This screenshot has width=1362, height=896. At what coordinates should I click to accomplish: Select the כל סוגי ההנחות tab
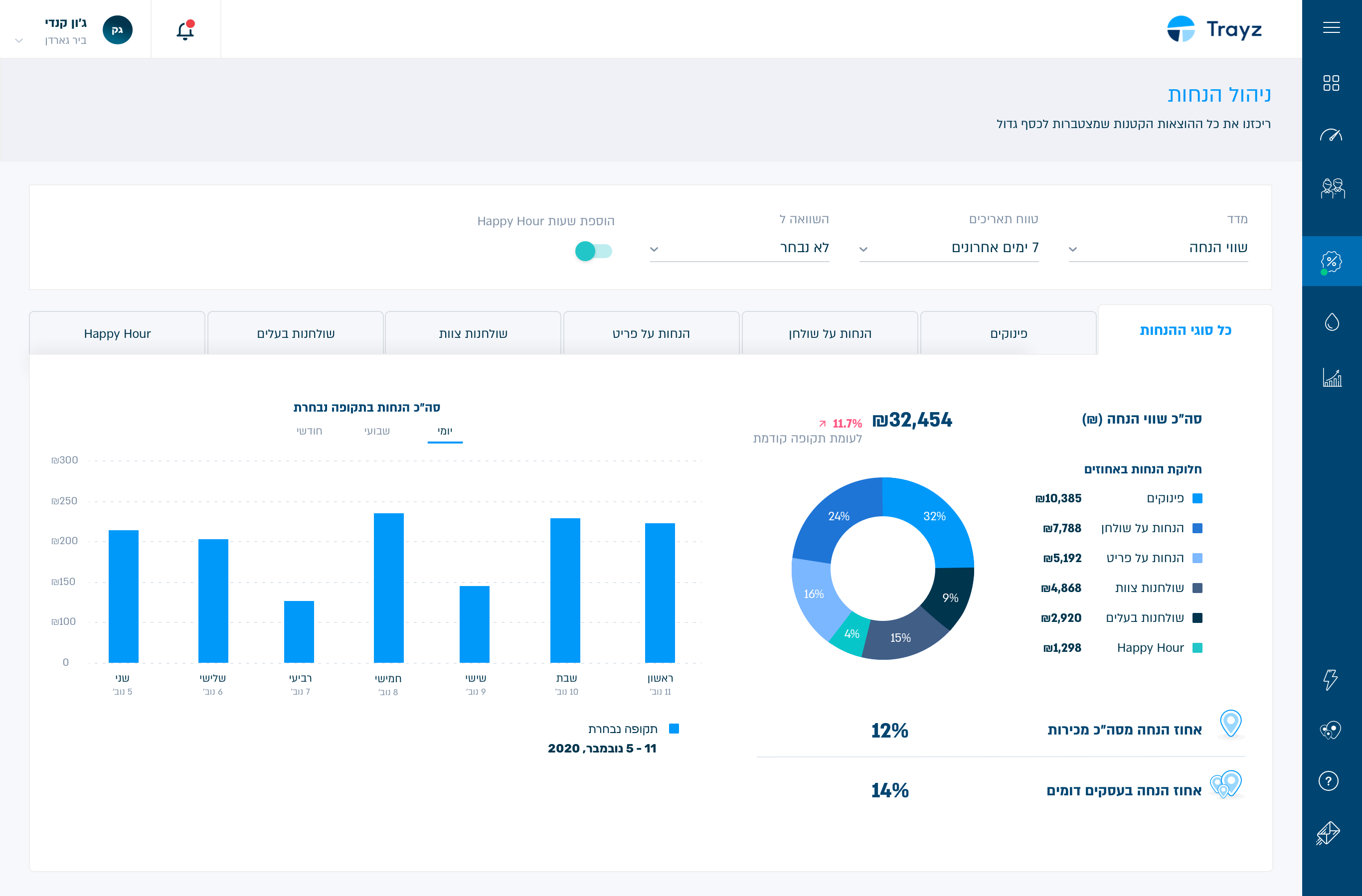click(1185, 330)
